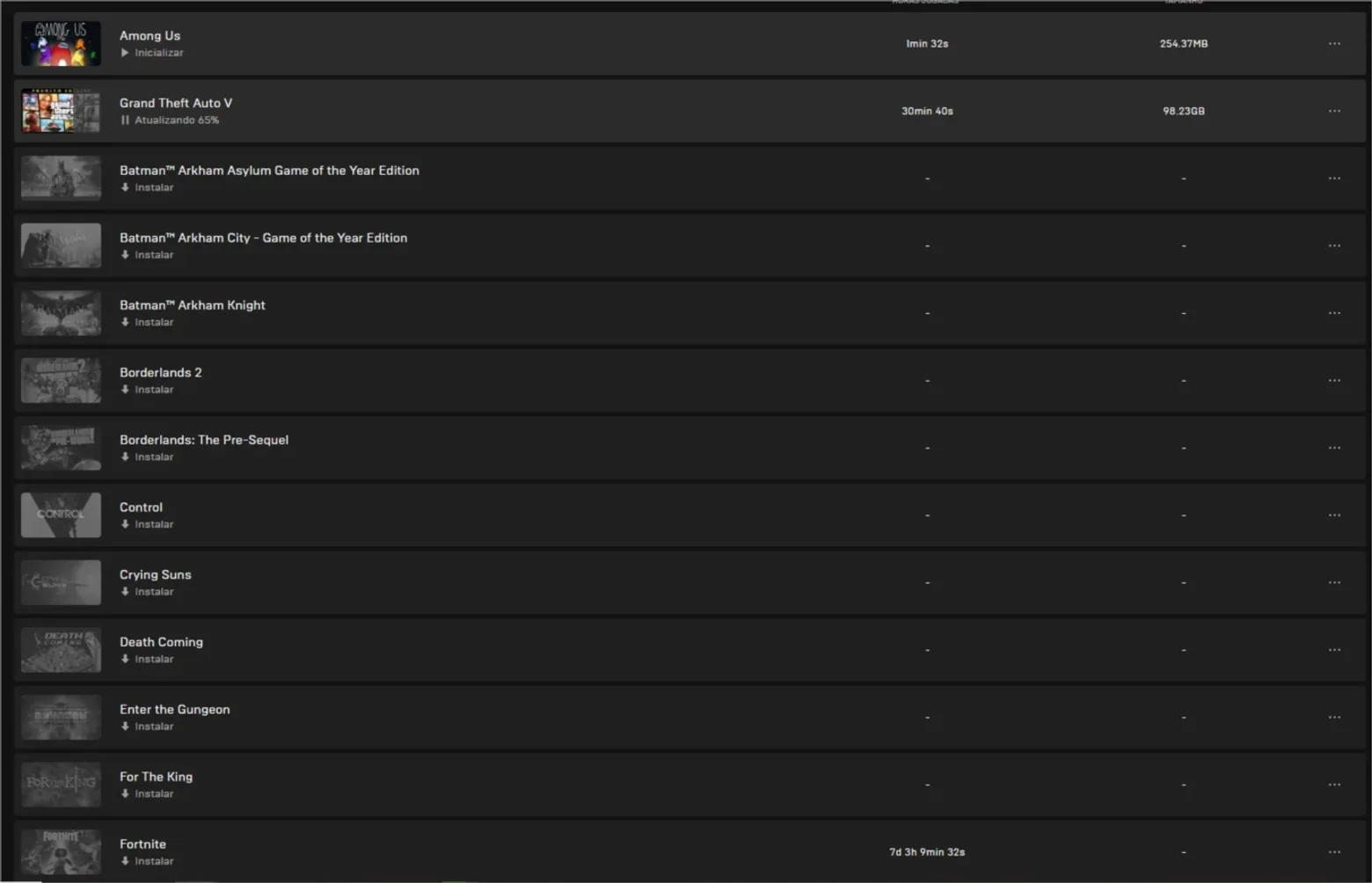Install Batman Arkham City via Instalar
This screenshot has width=1372, height=883.
147,255
